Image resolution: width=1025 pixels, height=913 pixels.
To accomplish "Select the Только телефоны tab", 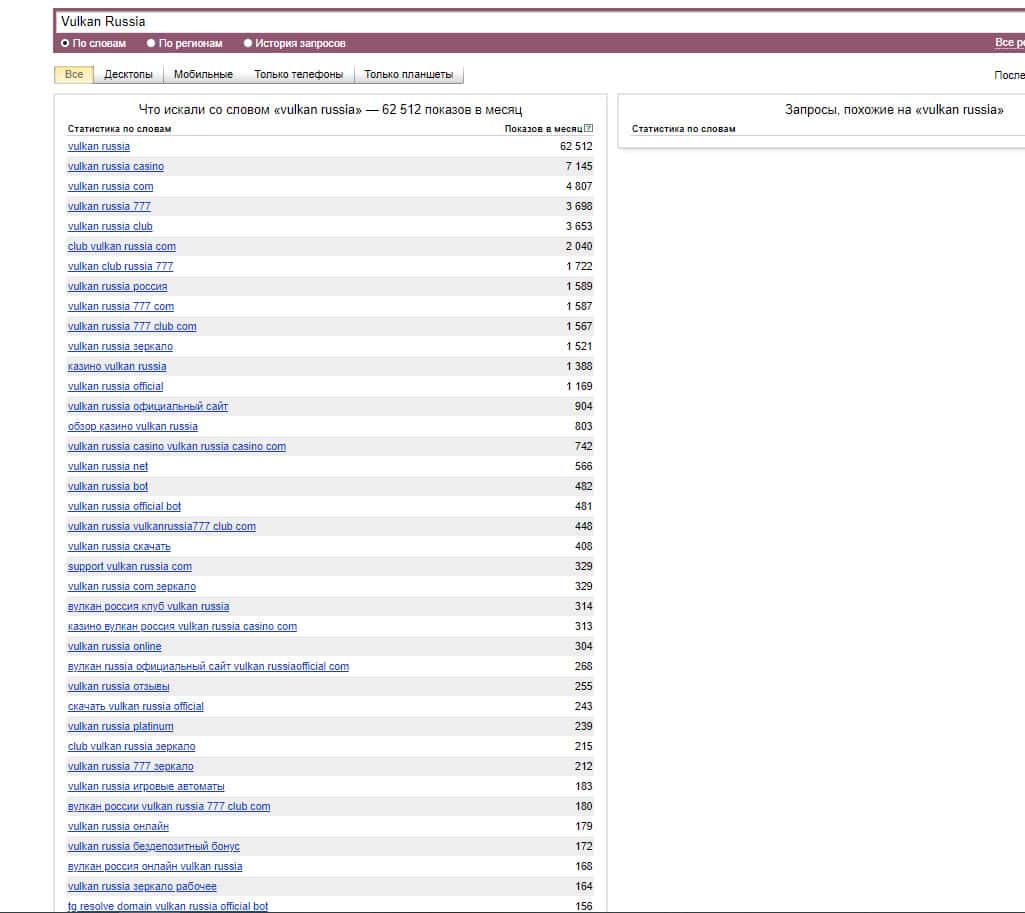I will pos(298,75).
